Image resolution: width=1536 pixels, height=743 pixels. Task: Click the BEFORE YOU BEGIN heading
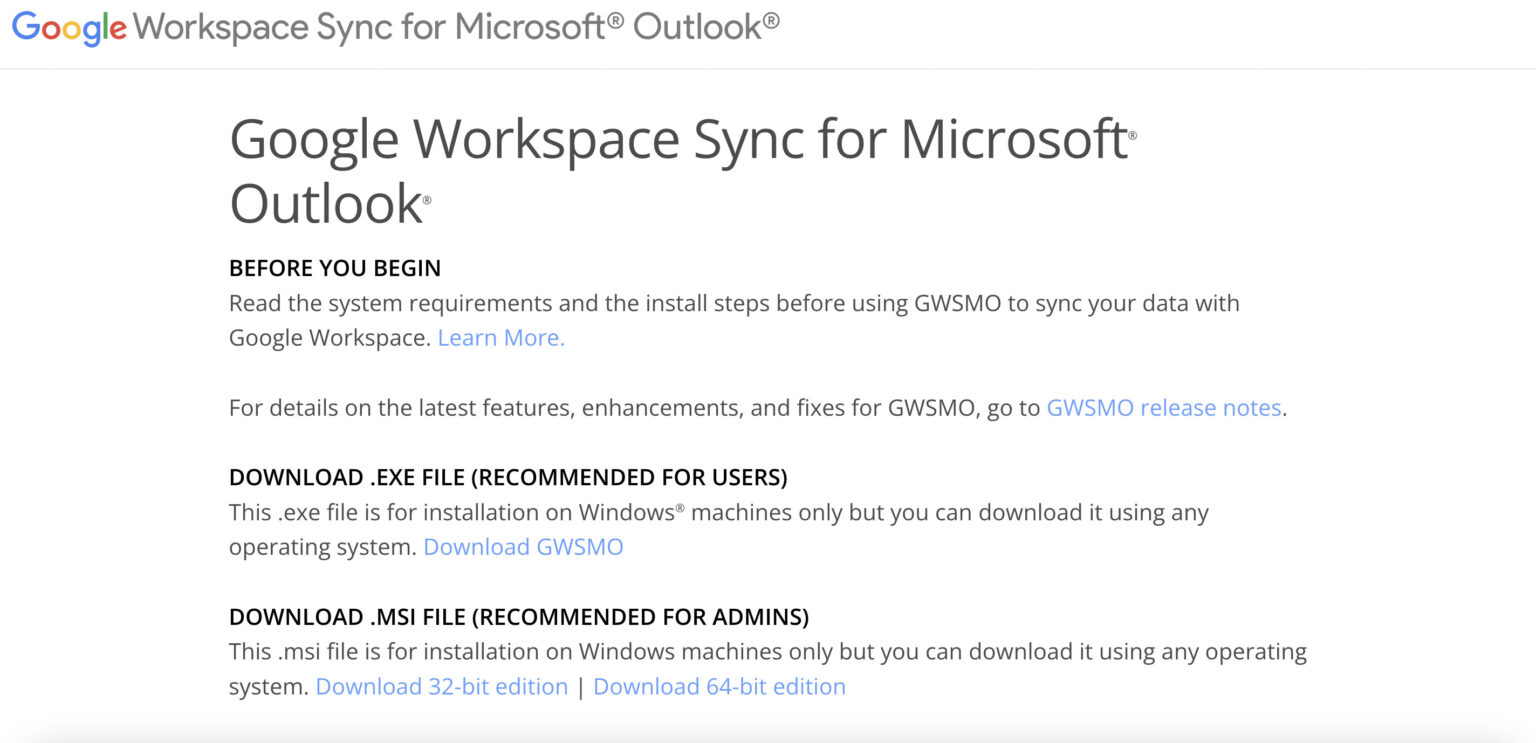click(x=335, y=268)
